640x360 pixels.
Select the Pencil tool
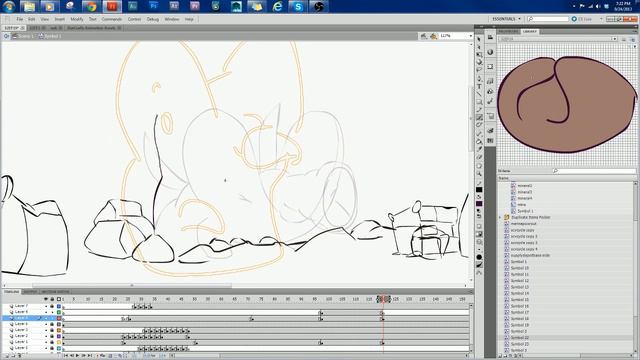[479, 109]
